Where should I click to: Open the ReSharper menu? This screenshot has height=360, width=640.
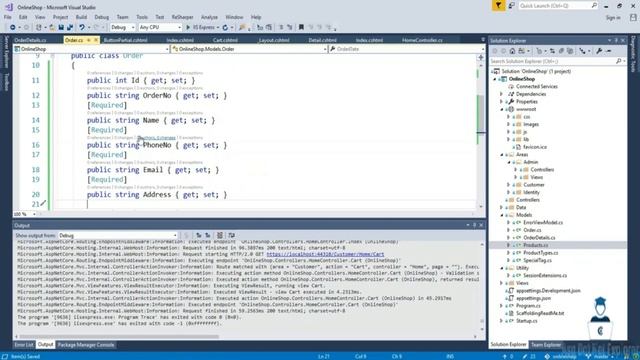[x=182, y=17]
